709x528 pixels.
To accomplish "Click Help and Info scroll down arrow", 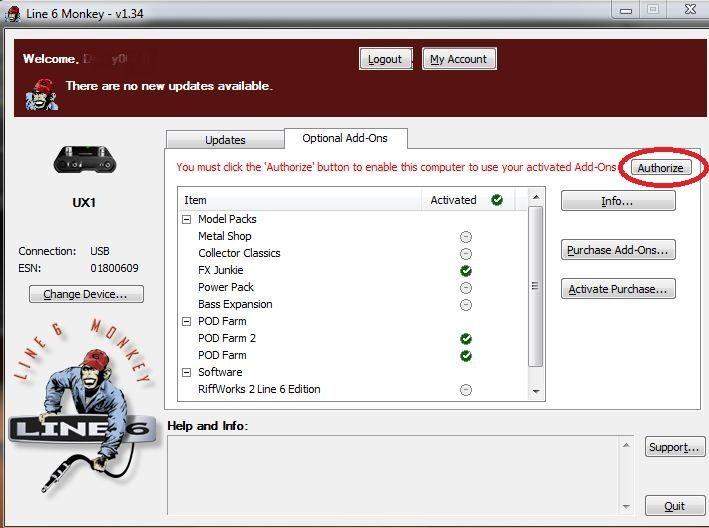I will pyautogui.click(x=626, y=507).
